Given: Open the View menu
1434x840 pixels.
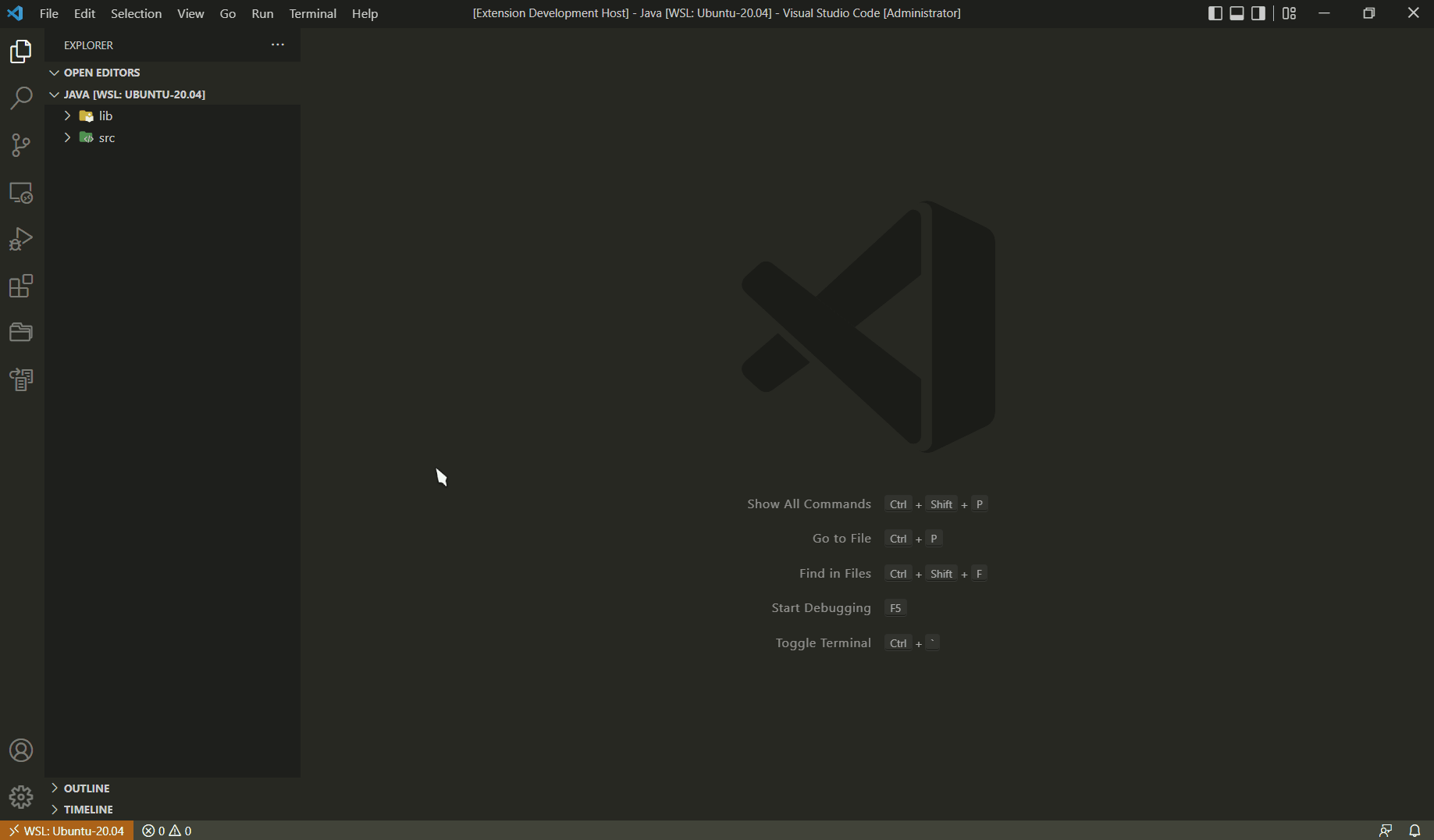Looking at the screenshot, I should click(x=190, y=13).
